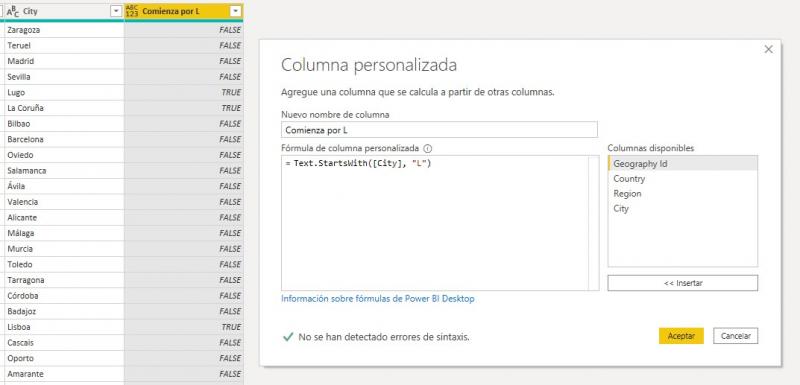This screenshot has height=385, width=800.
Task: Click the Lugo cell
Action: pos(64,92)
